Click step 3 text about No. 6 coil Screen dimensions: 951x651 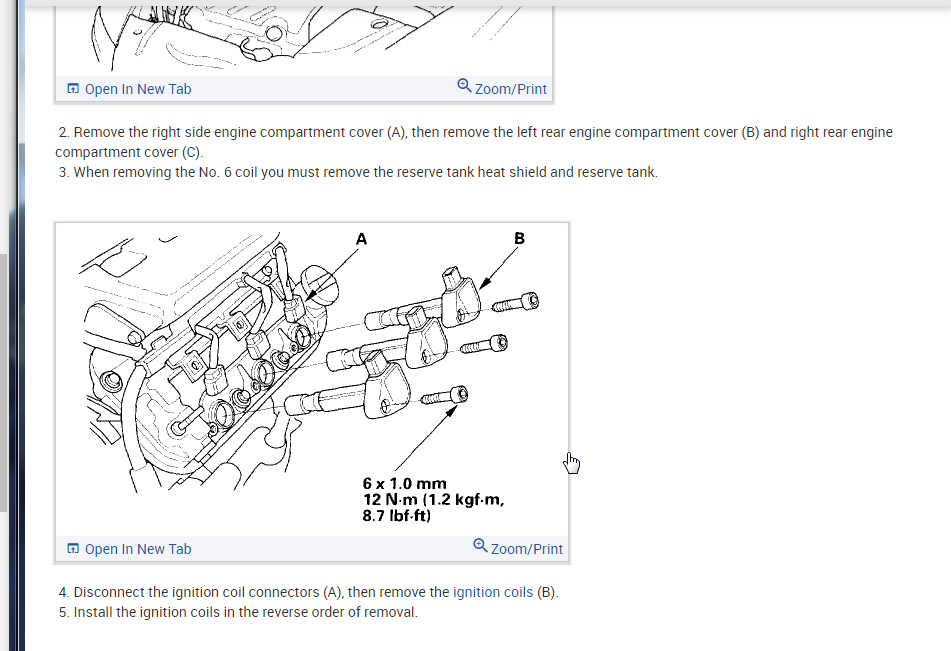click(x=358, y=172)
